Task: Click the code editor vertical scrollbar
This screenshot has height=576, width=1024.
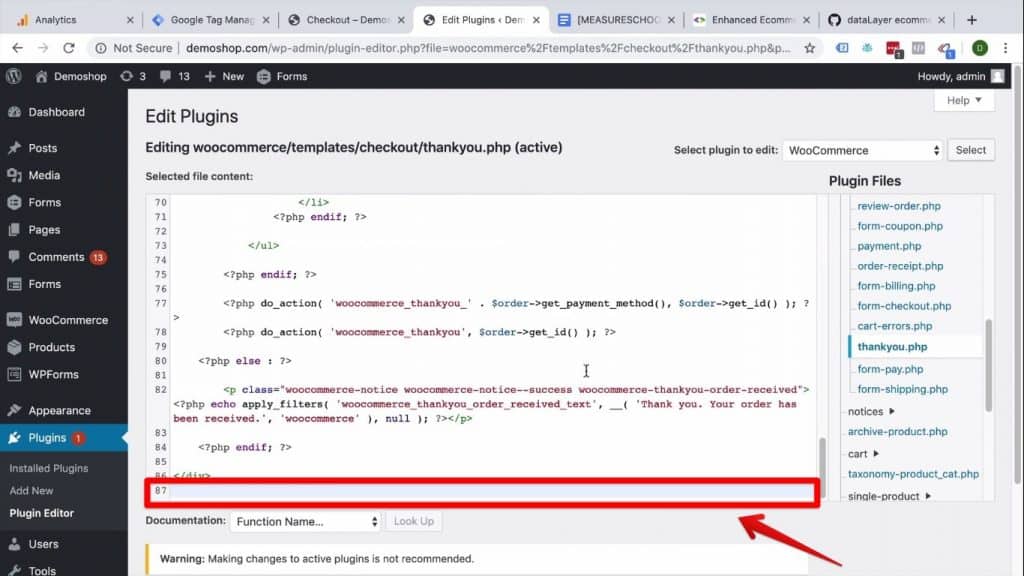Action: pyautogui.click(x=822, y=466)
